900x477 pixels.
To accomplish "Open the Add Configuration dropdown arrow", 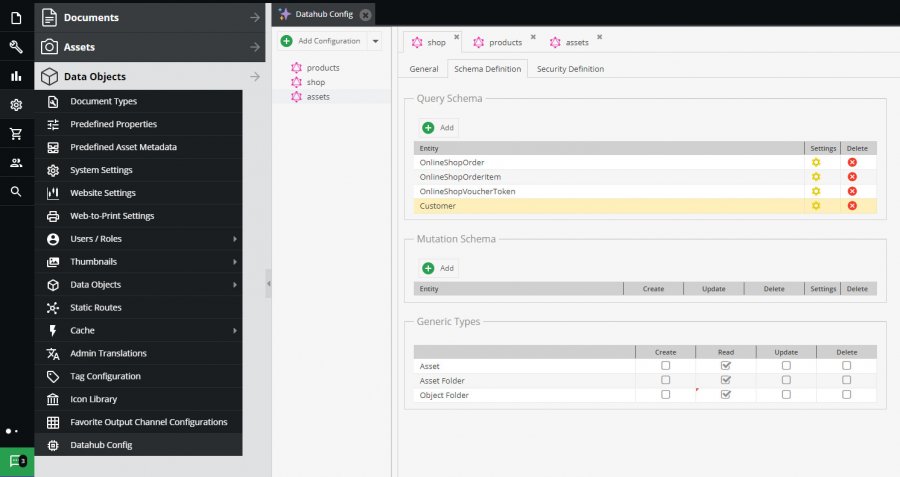I will (x=375, y=41).
